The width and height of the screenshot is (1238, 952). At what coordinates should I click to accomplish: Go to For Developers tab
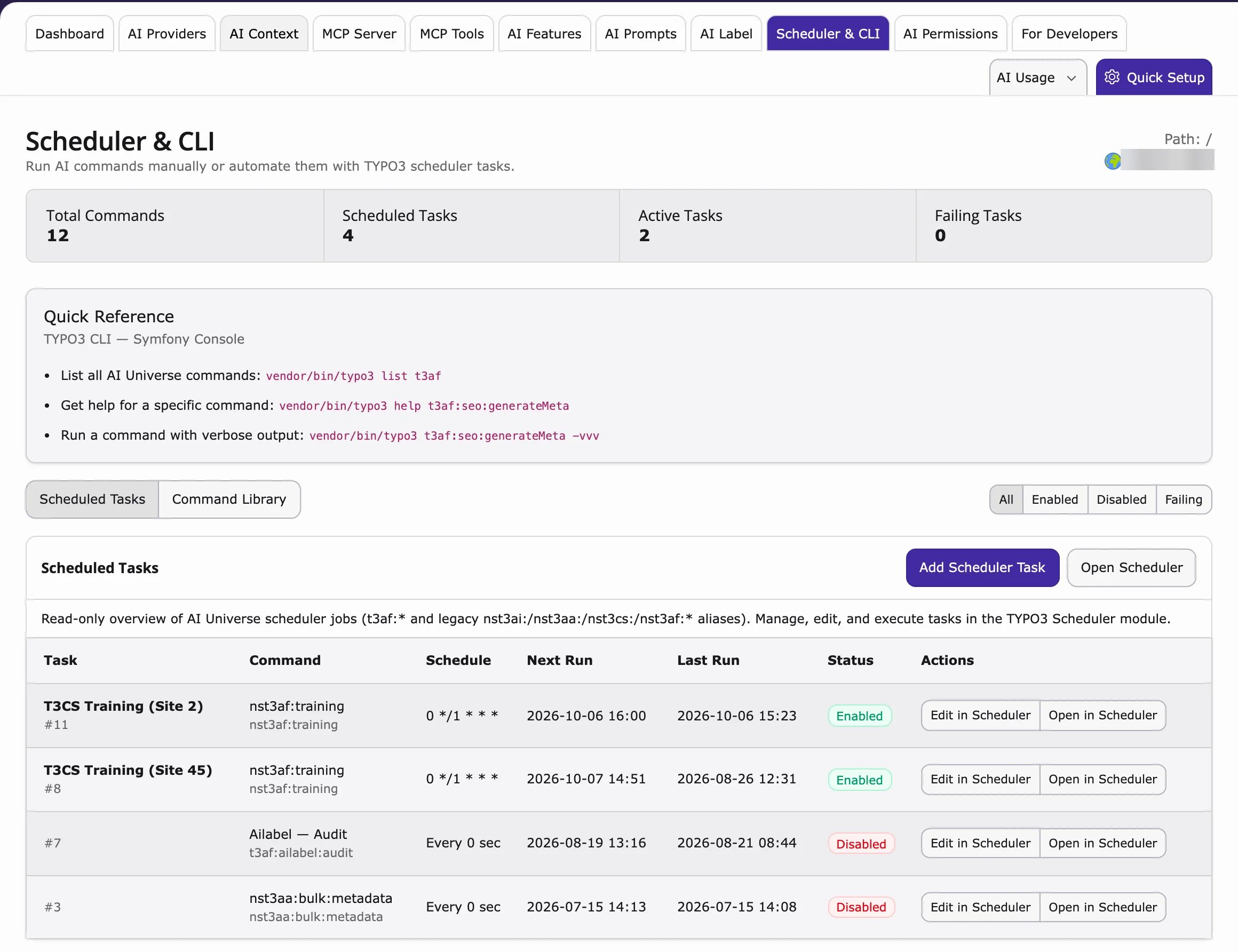1069,34
